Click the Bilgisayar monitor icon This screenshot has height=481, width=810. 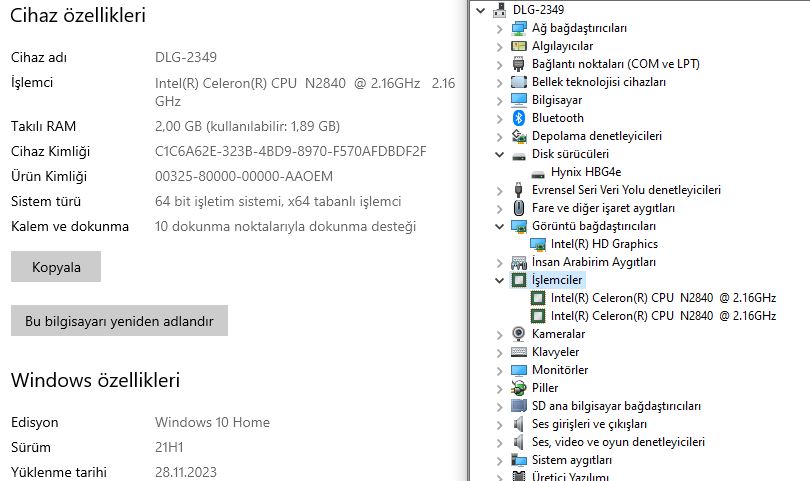point(519,100)
